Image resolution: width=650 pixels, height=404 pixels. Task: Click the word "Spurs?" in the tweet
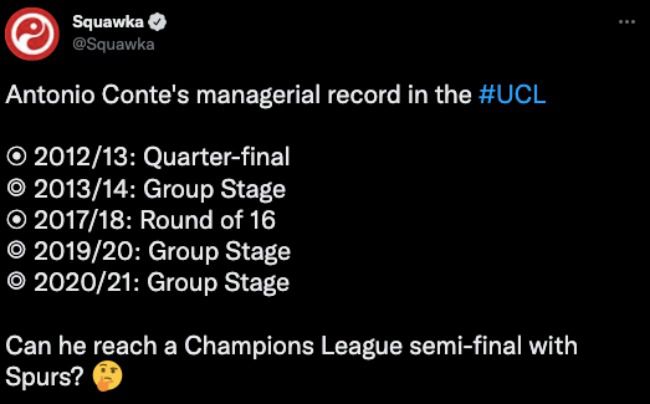[45, 378]
